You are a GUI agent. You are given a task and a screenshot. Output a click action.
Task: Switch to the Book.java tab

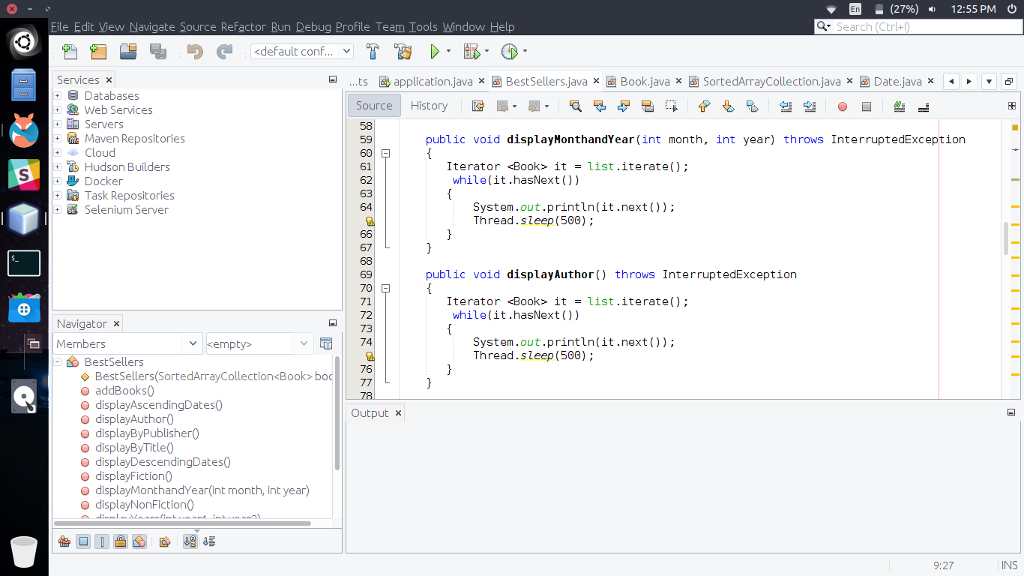click(644, 81)
